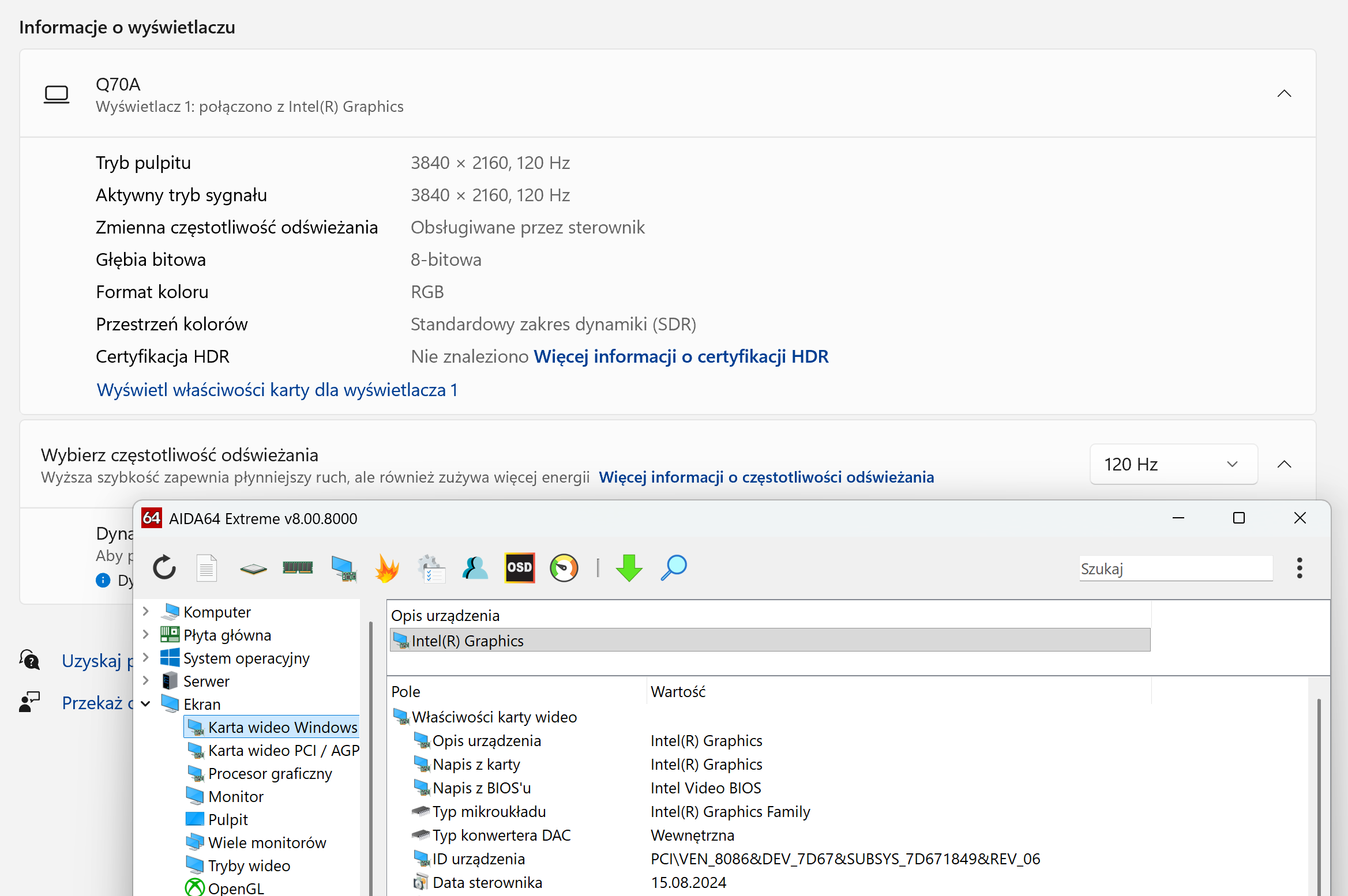
Task: Collapse the Ekran tree node
Action: click(146, 704)
